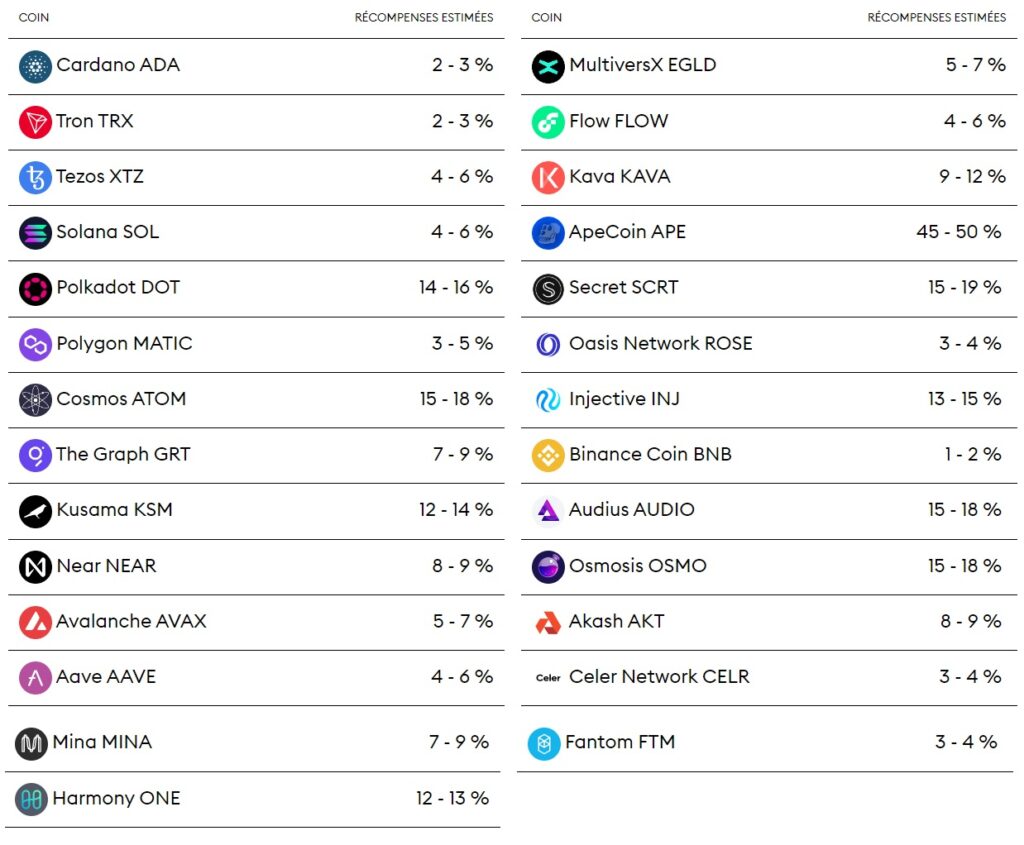The width and height of the screenshot is (1024, 845).
Task: Click the Tron TRX red icon
Action: (x=35, y=122)
